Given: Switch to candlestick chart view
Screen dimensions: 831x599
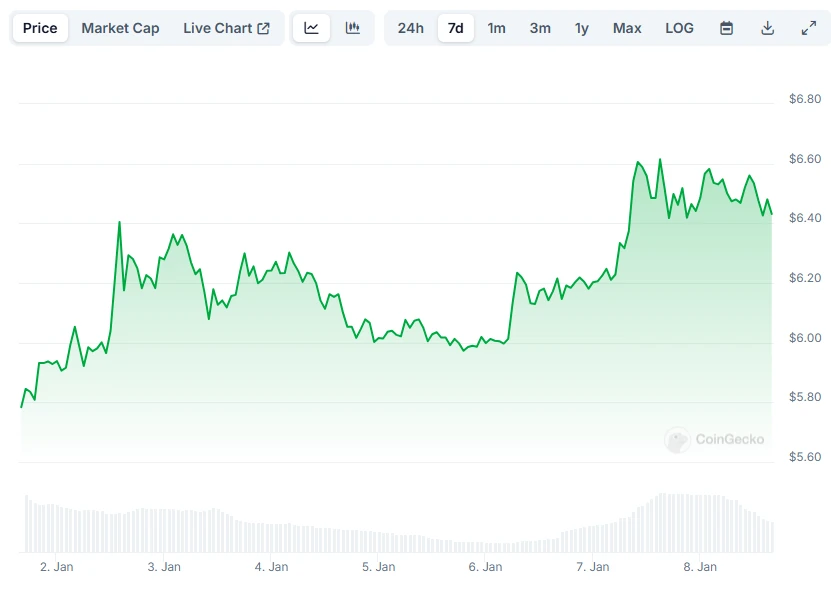Looking at the screenshot, I should [x=352, y=28].
